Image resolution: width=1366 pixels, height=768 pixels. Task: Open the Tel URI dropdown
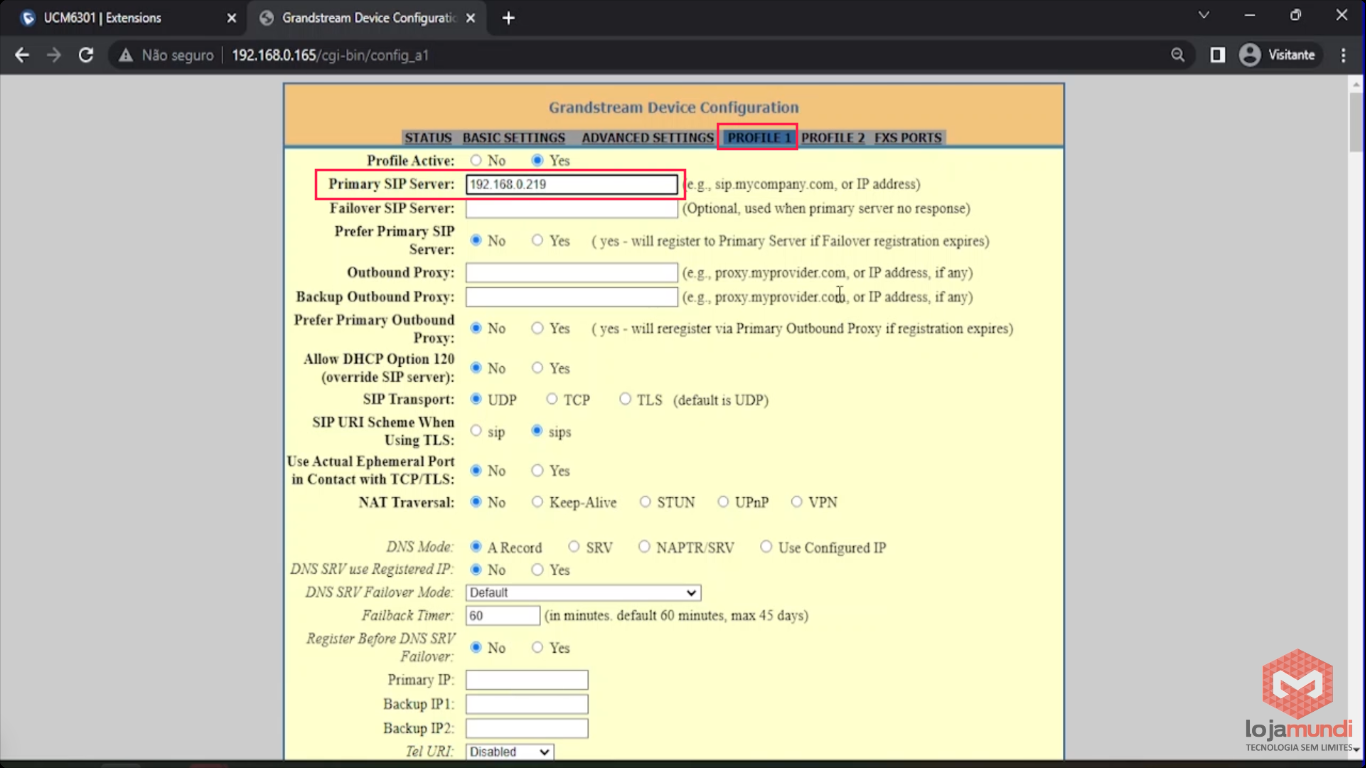pos(509,752)
